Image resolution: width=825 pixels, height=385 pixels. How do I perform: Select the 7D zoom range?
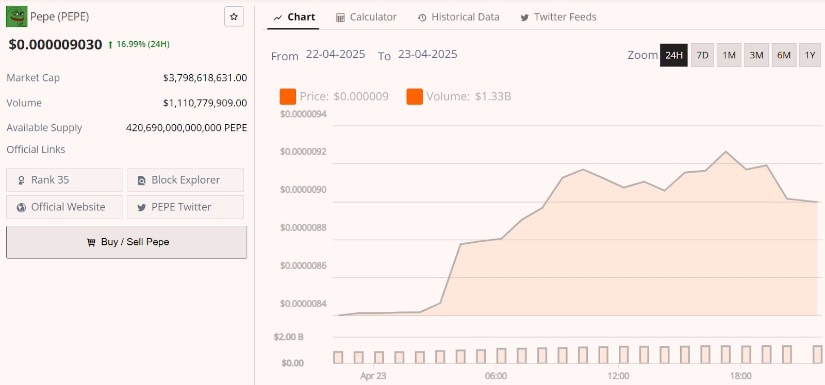click(x=702, y=55)
